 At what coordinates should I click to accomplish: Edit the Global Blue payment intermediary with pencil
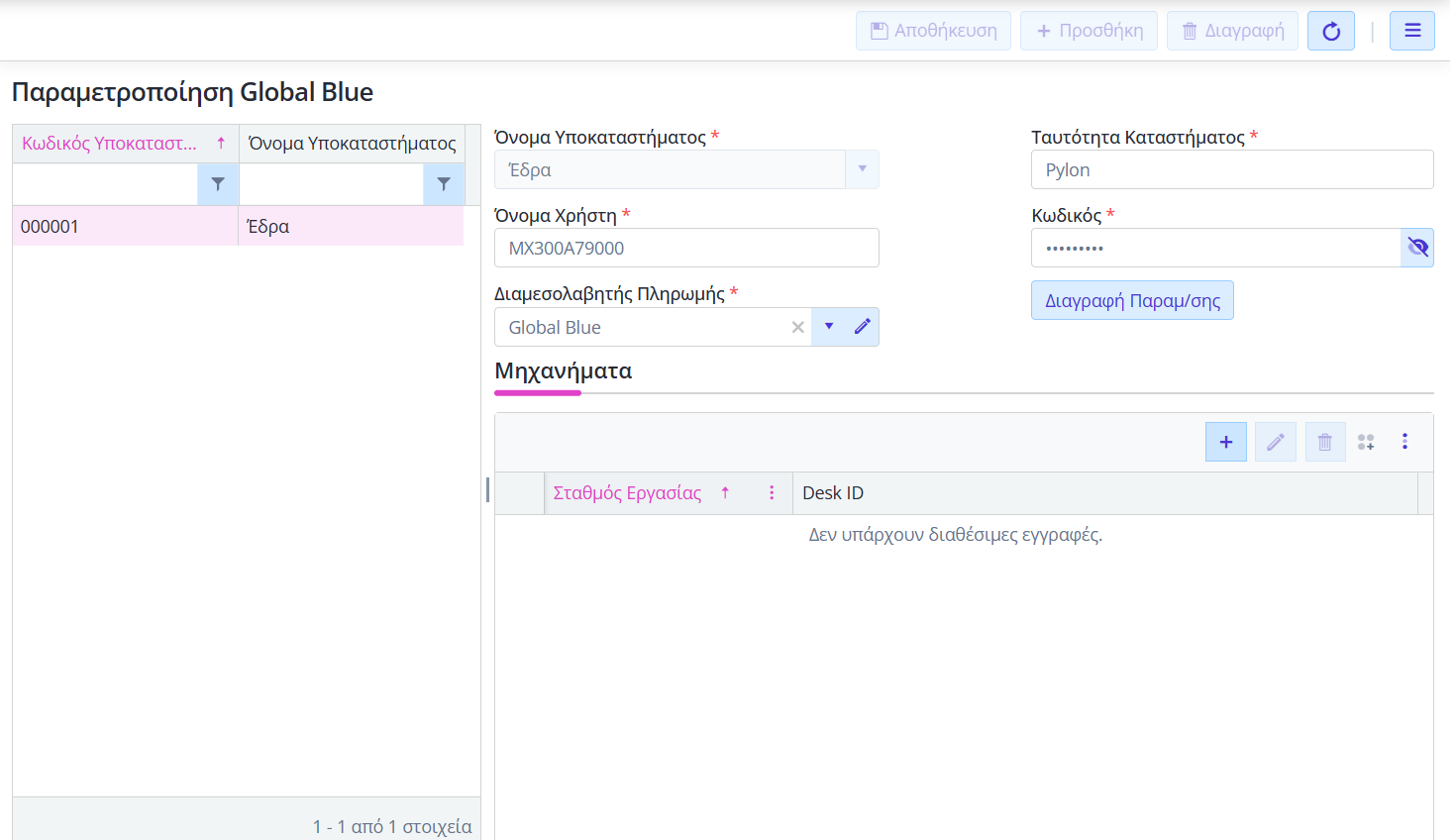click(862, 327)
